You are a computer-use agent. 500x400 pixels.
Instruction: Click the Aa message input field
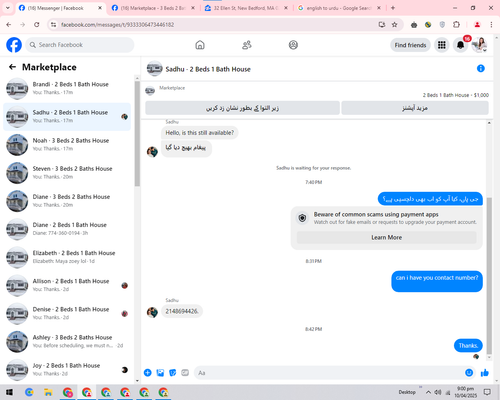[328, 373]
